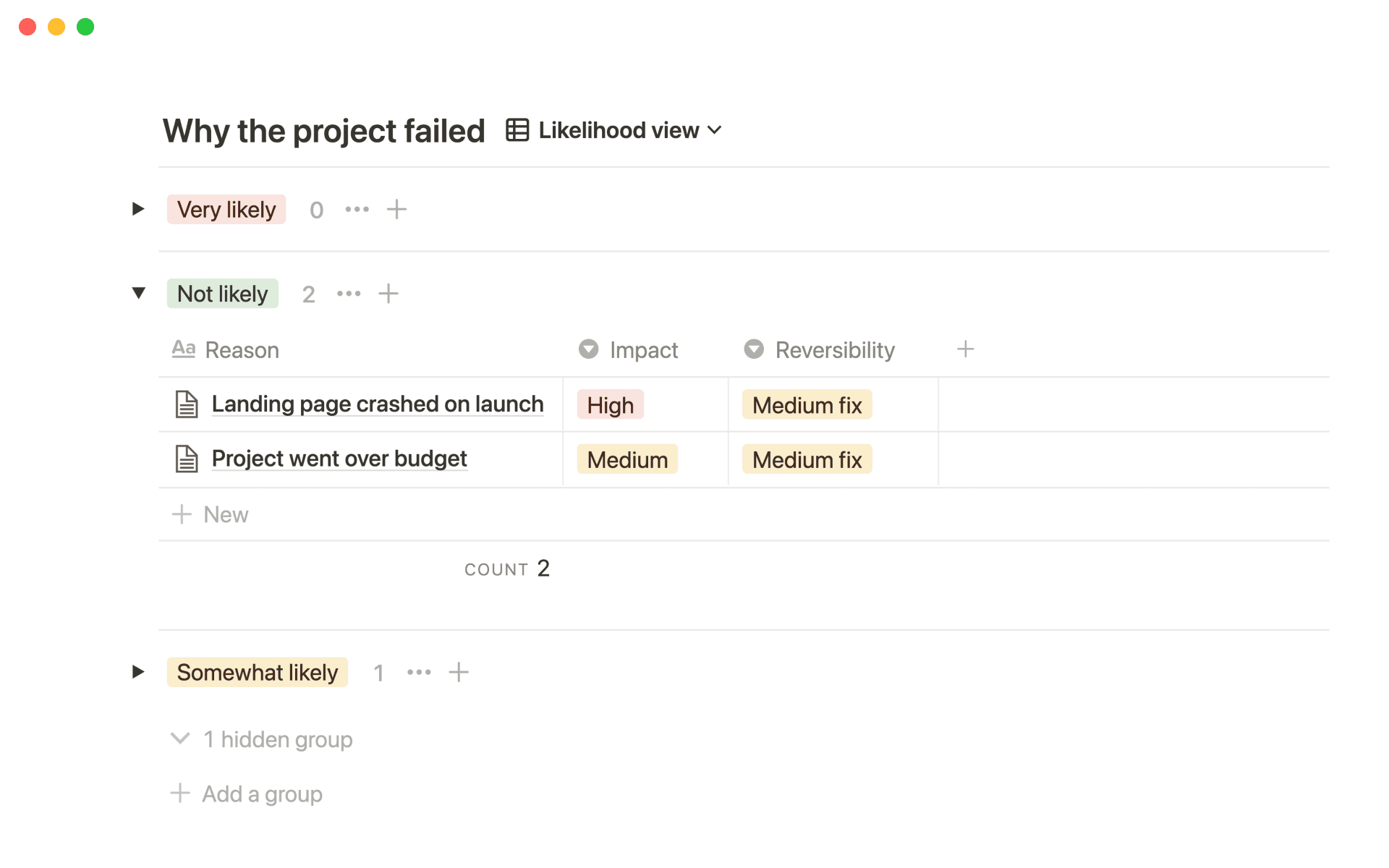
Task: Click the table icon next to Likelihood view
Action: [517, 130]
